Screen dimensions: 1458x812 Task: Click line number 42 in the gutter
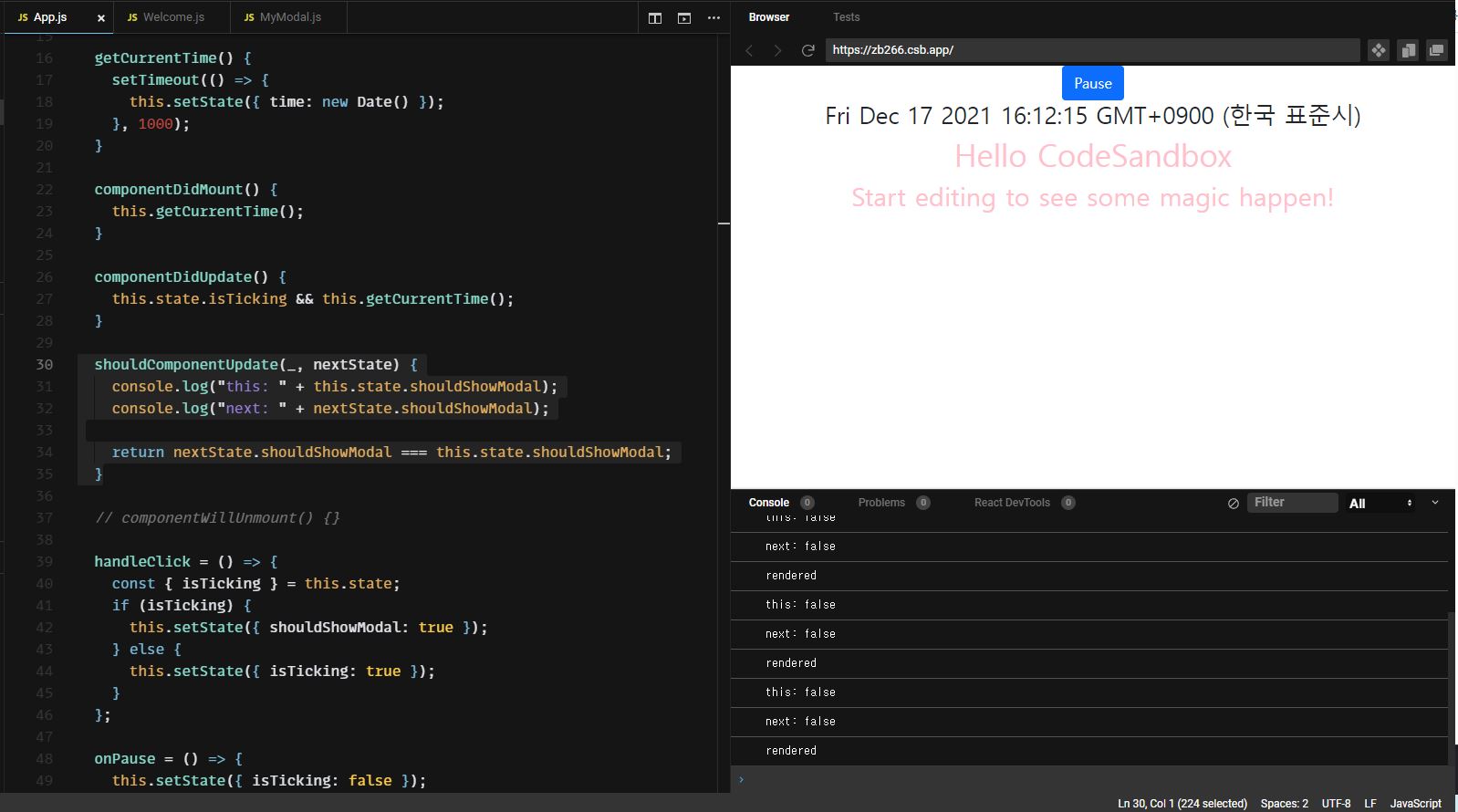click(44, 627)
